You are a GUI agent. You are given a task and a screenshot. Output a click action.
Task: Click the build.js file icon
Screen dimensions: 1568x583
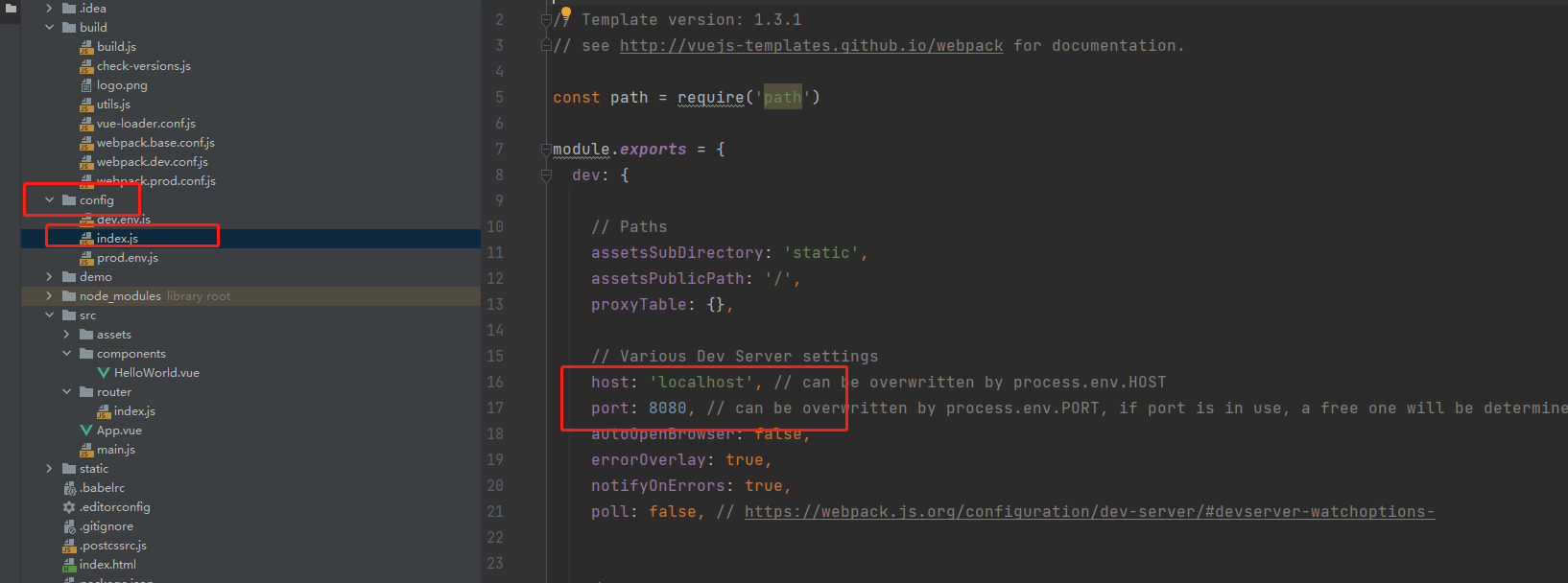(86, 47)
